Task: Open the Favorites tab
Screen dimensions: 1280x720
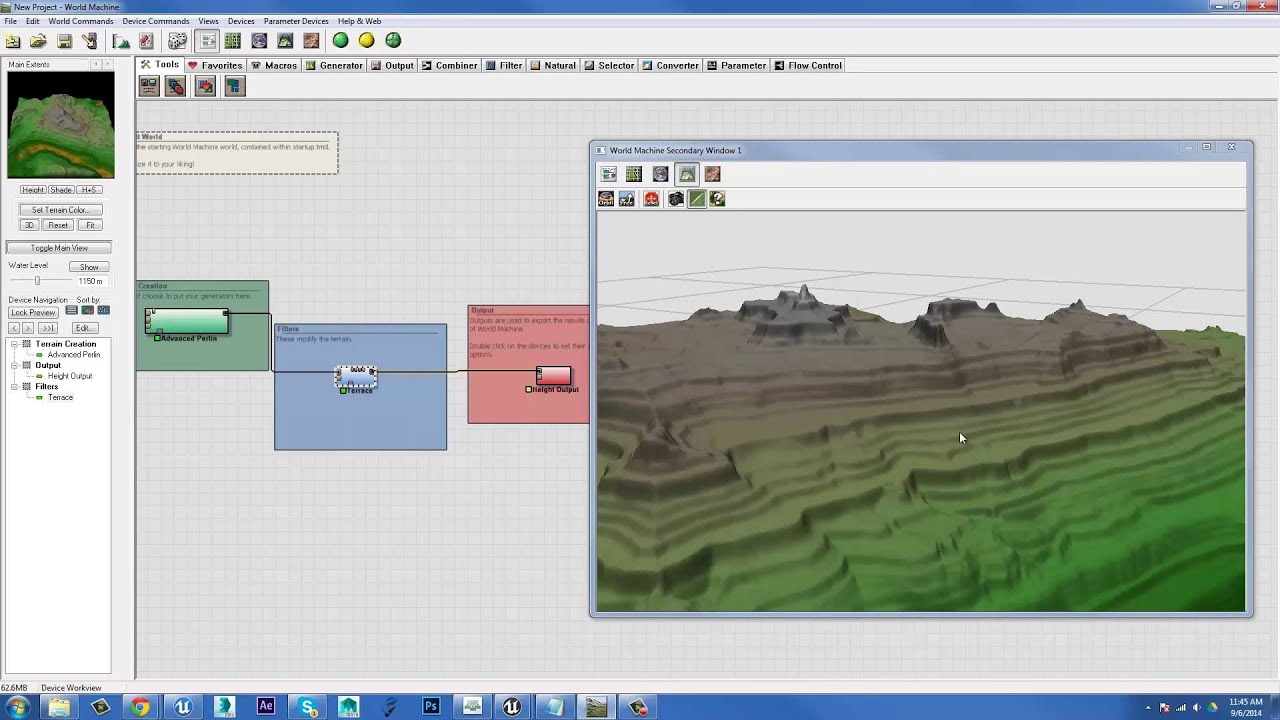Action: coord(215,65)
